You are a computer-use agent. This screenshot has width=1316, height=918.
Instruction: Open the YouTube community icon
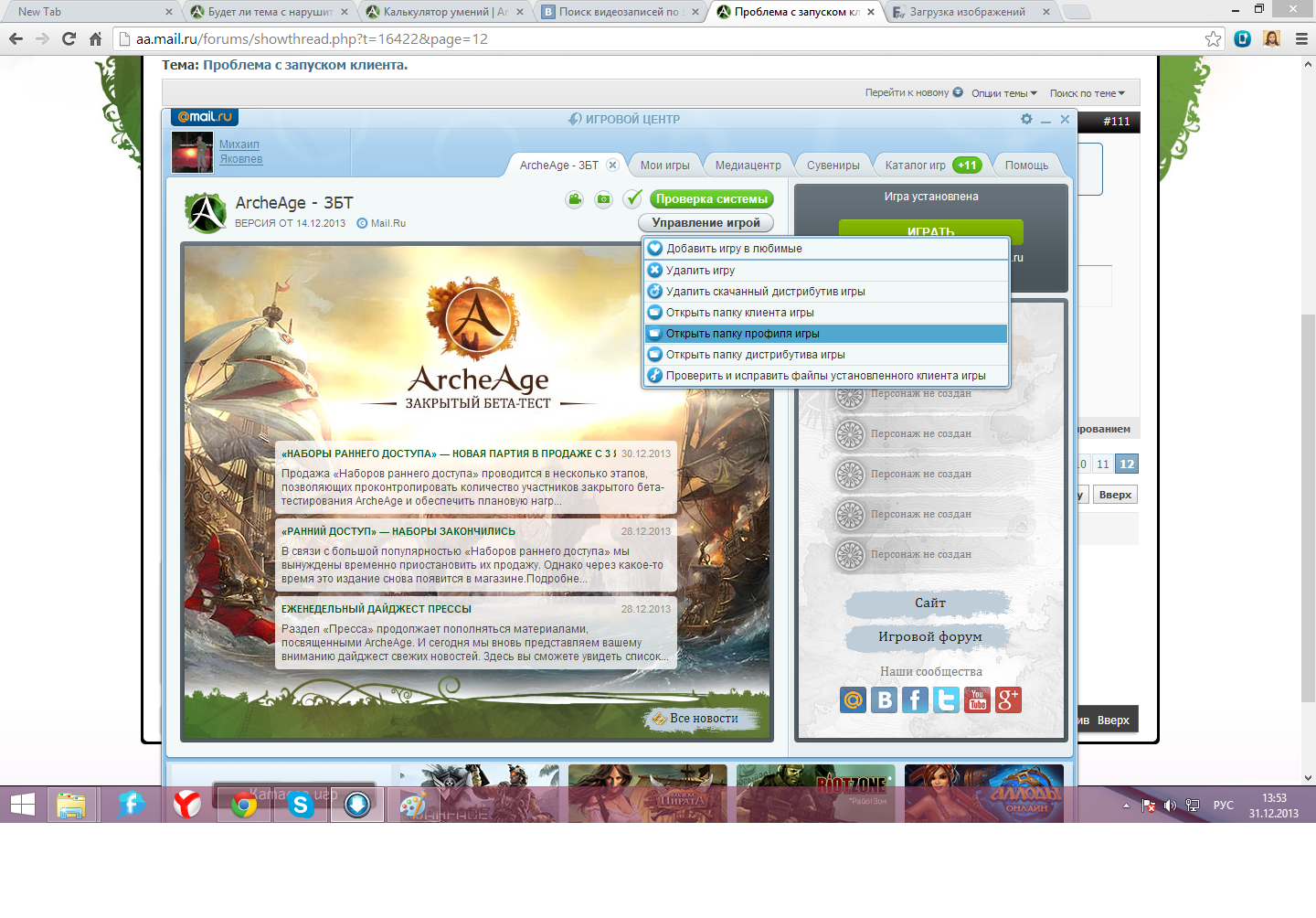click(977, 700)
